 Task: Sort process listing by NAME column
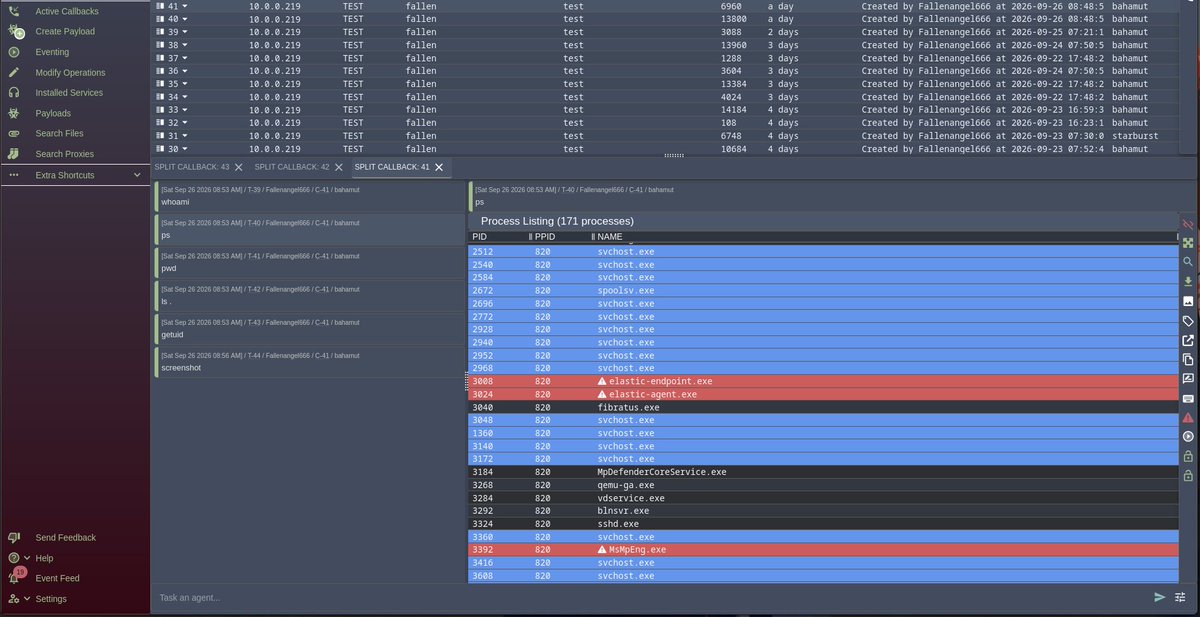610,237
